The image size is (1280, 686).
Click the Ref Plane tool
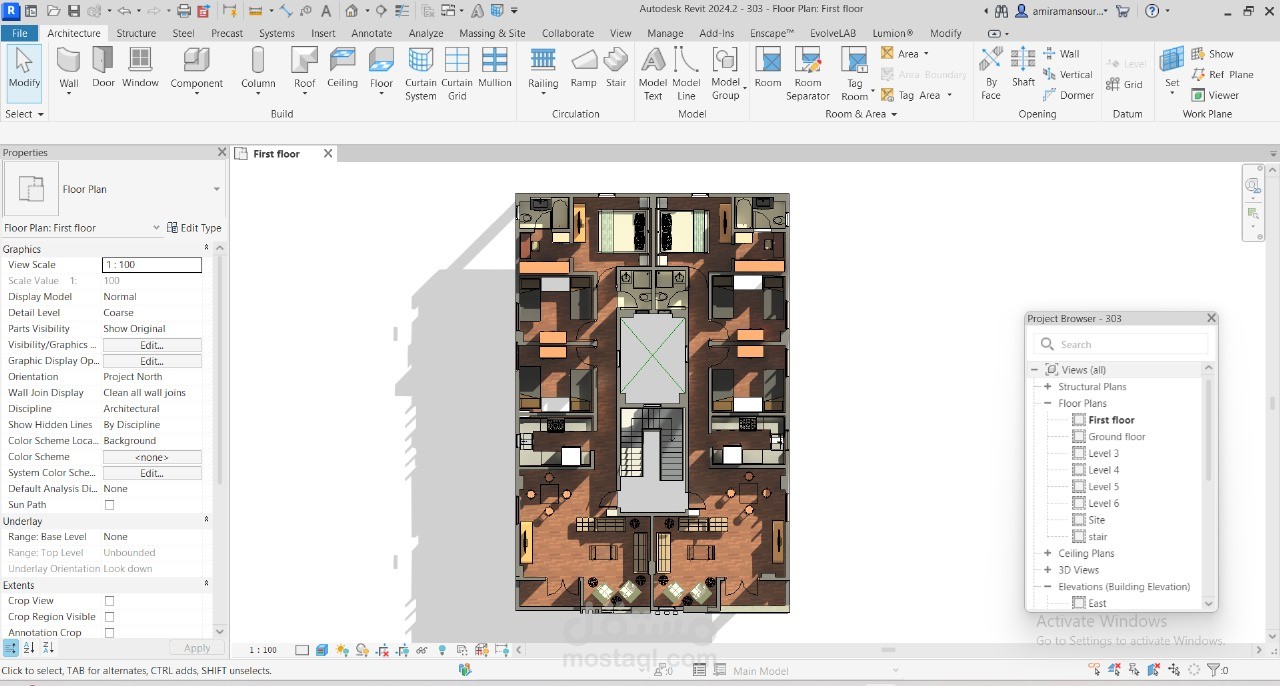[1222, 74]
